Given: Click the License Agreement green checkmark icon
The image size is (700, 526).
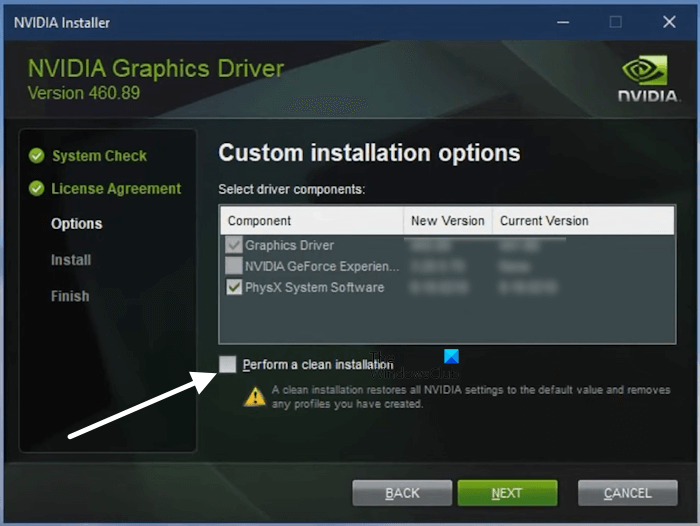Looking at the screenshot, I should pyautogui.click(x=37, y=188).
